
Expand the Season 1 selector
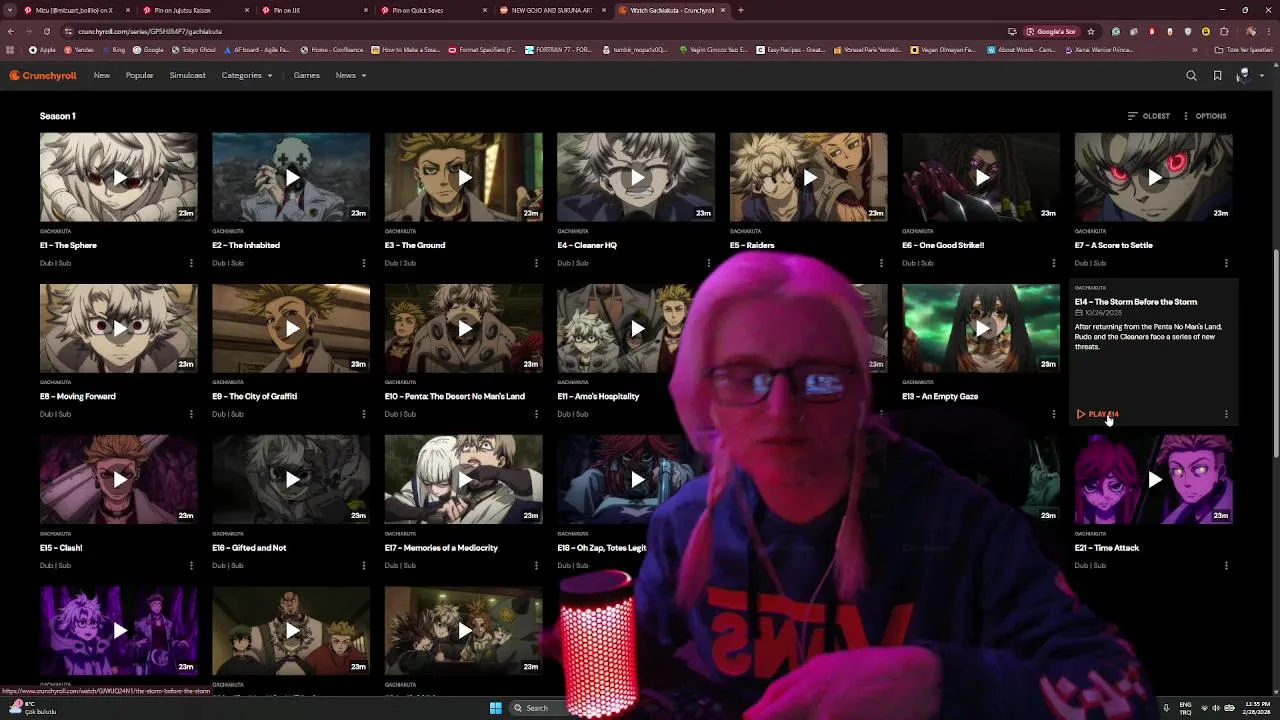coord(58,116)
